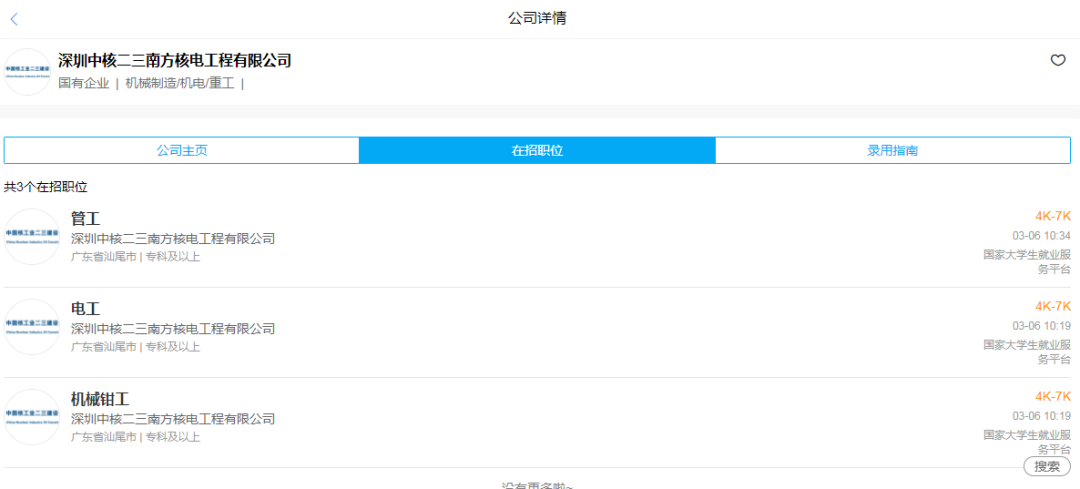
Task: Open the company logo in the header
Action: pos(28,72)
